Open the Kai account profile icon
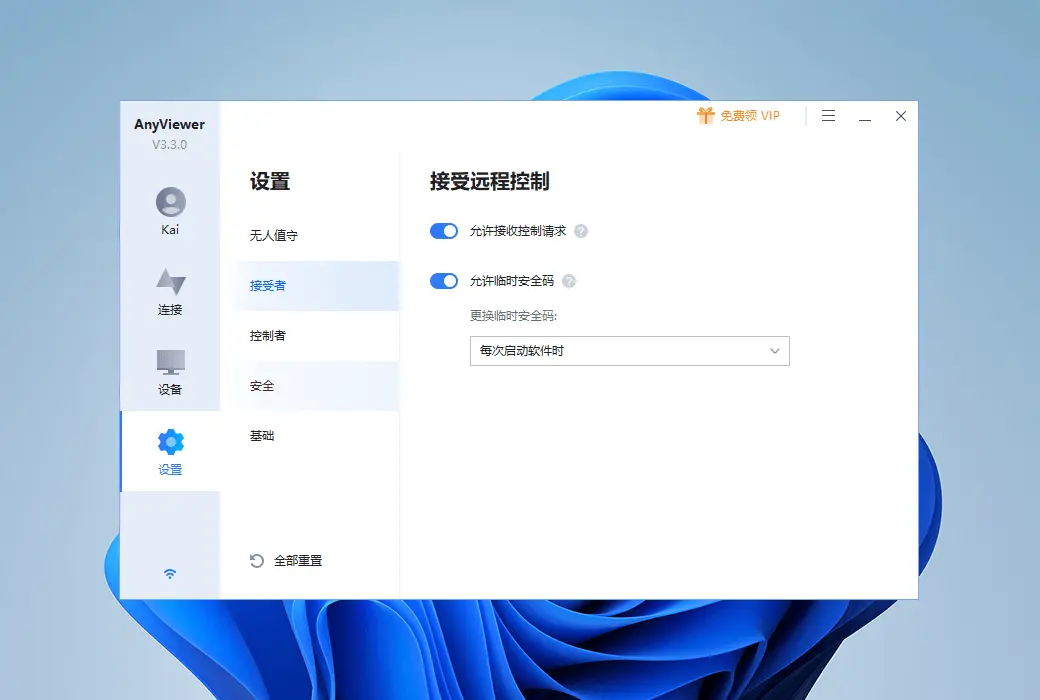The height and width of the screenshot is (700, 1040). [x=170, y=202]
